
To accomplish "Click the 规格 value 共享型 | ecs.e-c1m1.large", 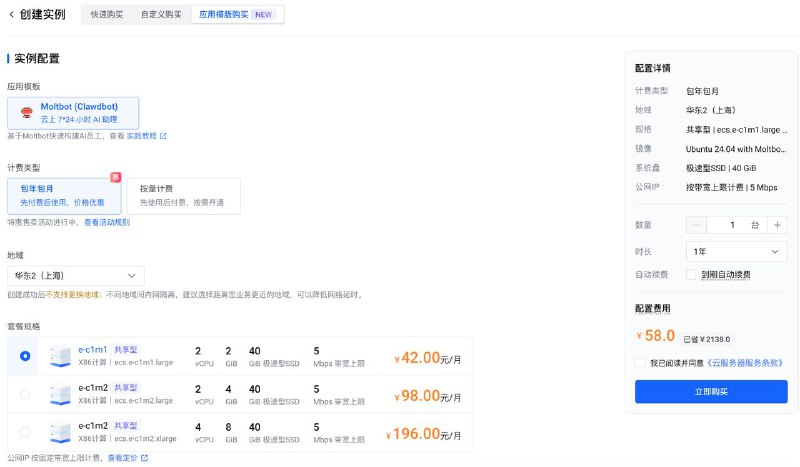I will (736, 130).
